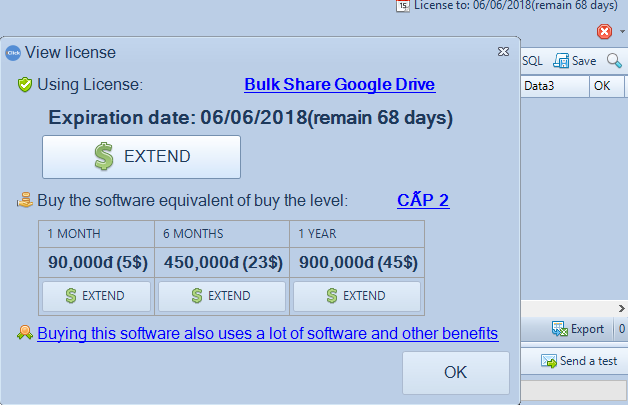Click the 1 YEAR header cell
Screen dimensions: 628x405
click(x=357, y=234)
